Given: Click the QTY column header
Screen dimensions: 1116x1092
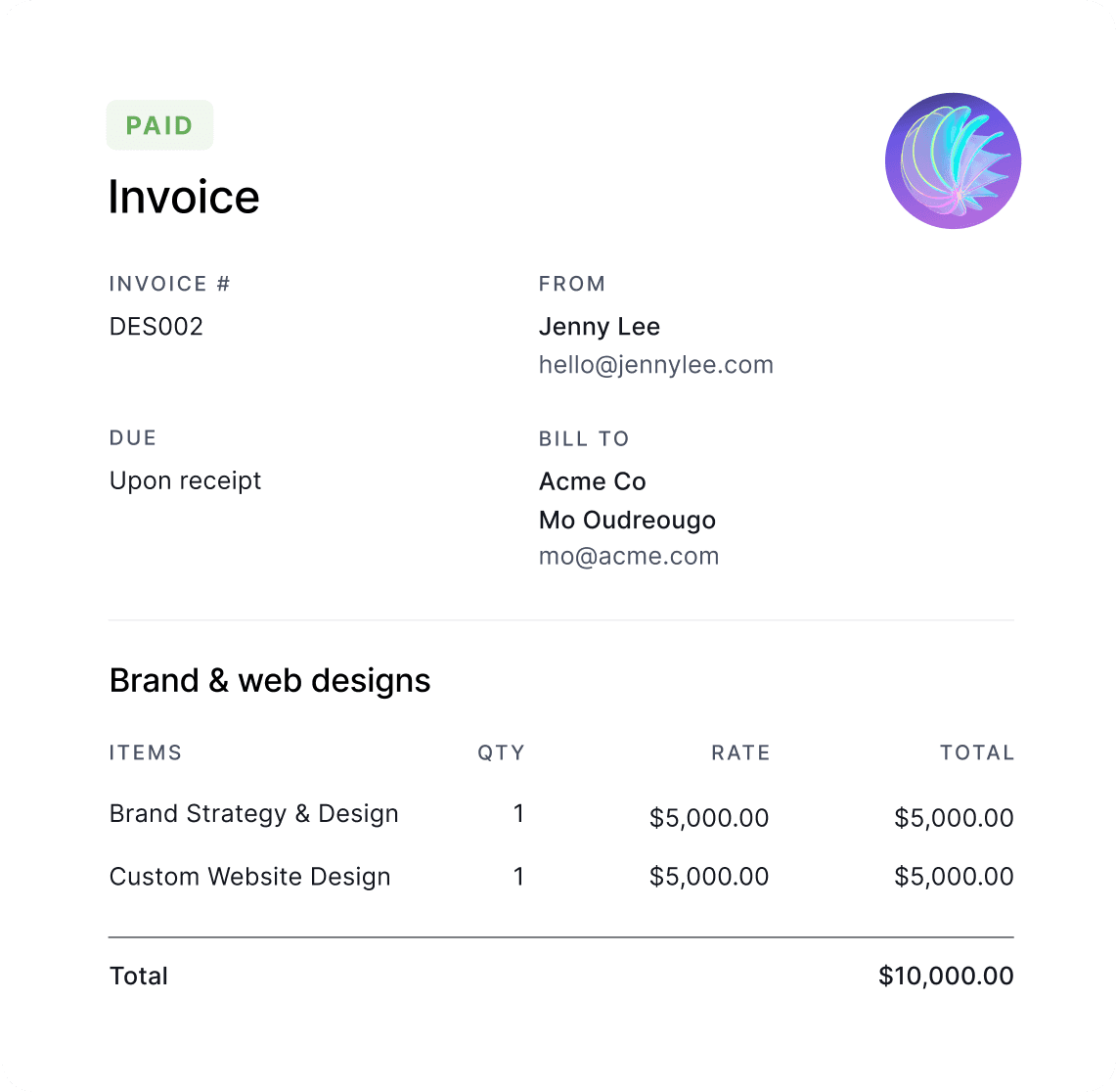Looking at the screenshot, I should pos(501,752).
